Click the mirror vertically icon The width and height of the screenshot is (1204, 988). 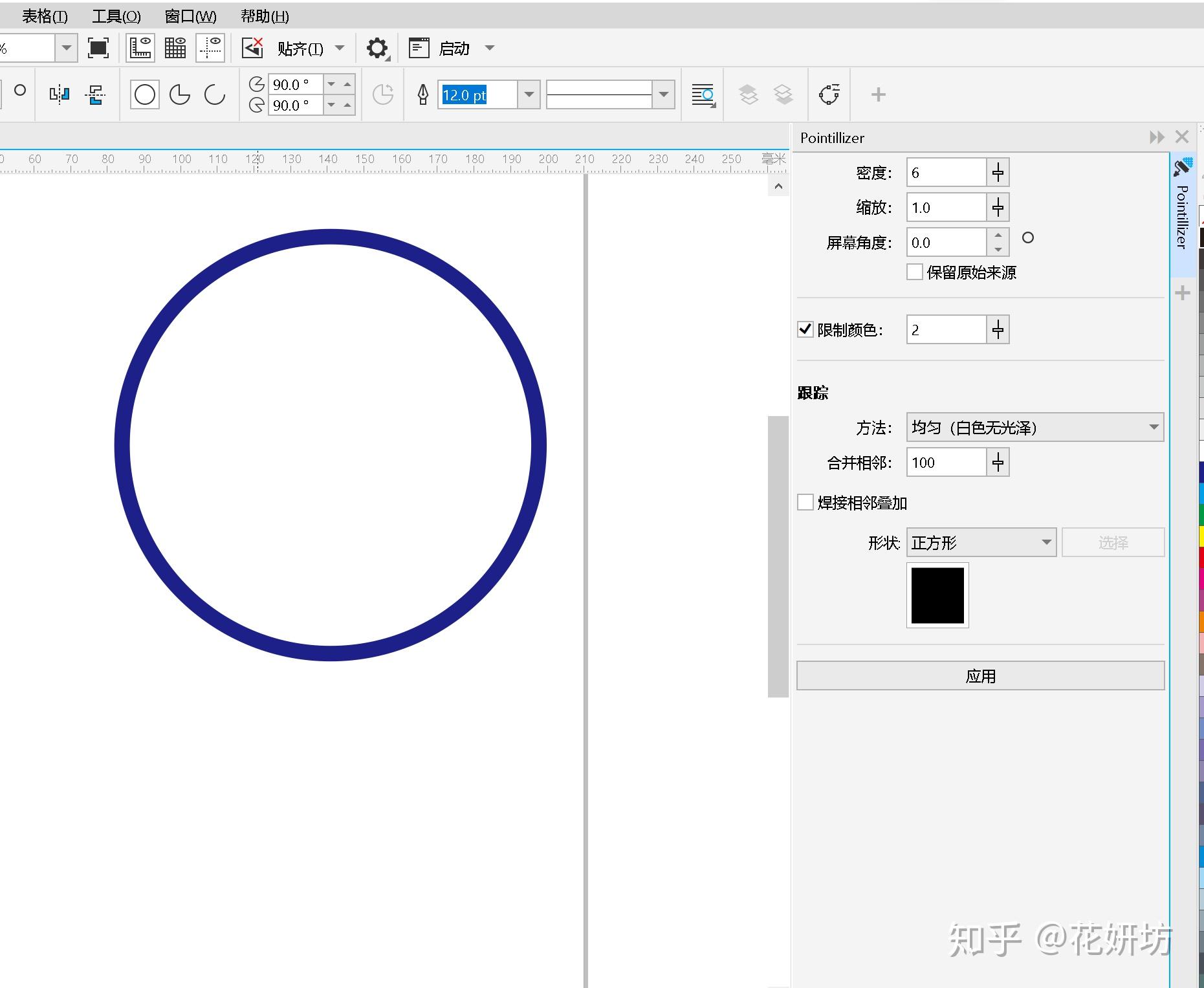(95, 94)
